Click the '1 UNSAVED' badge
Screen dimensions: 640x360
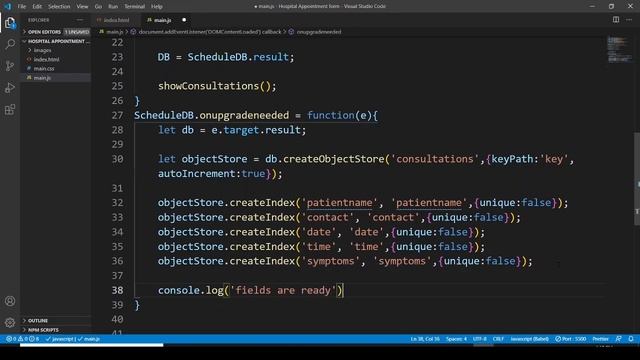[77, 32]
